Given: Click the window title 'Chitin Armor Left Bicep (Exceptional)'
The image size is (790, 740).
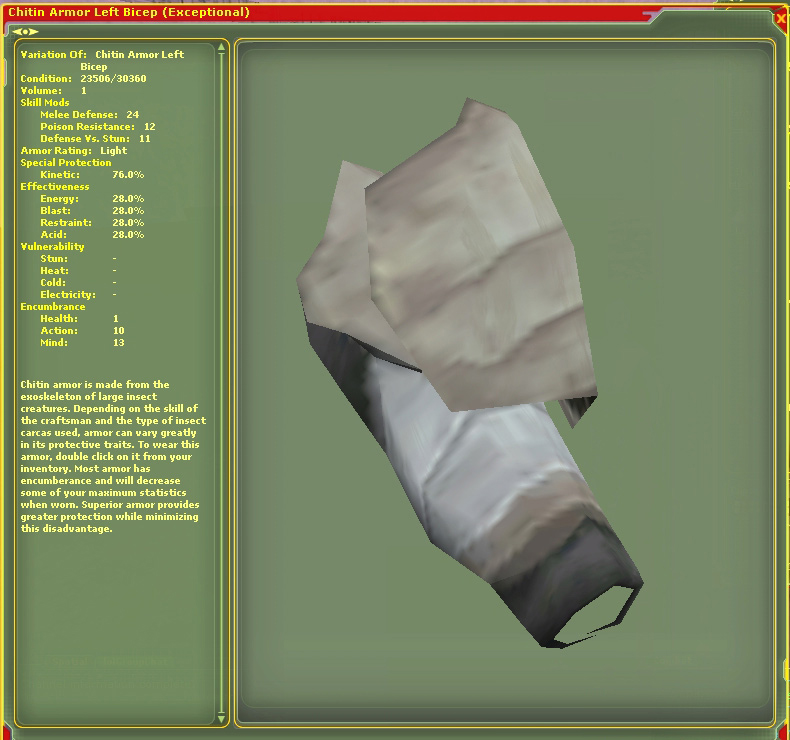Looking at the screenshot, I should (129, 12).
